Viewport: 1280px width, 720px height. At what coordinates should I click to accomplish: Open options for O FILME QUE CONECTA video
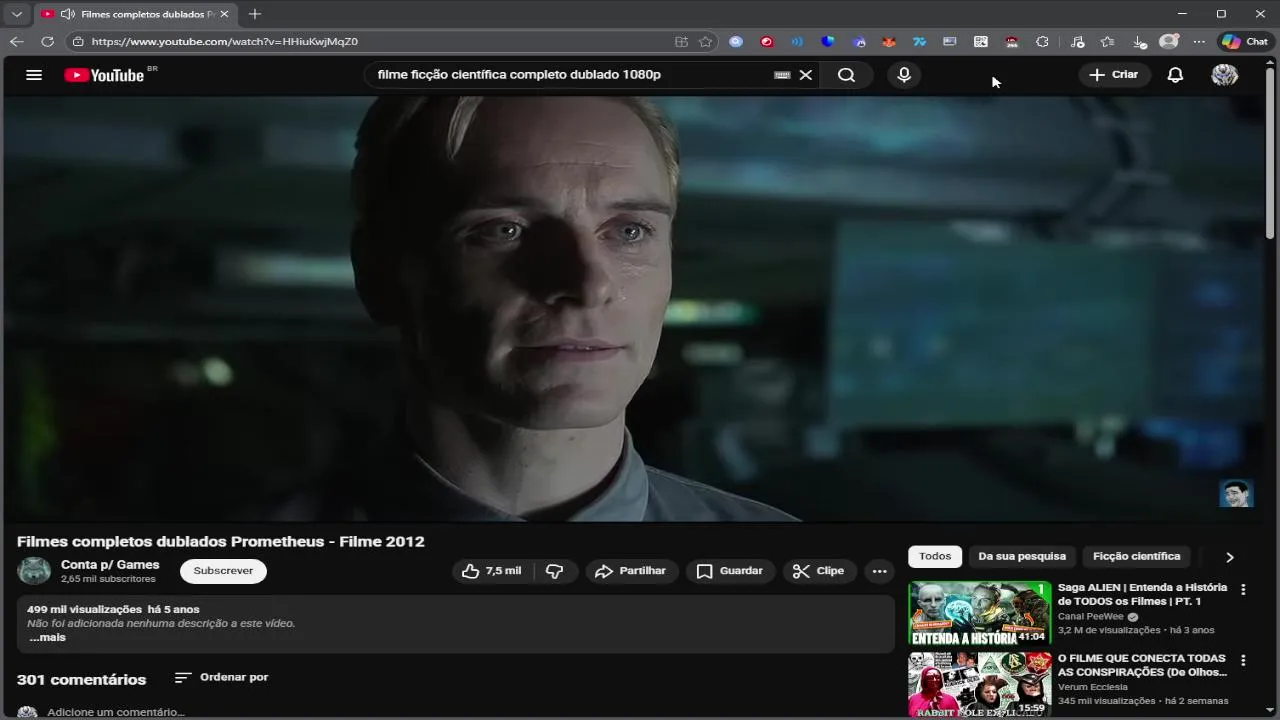pyautogui.click(x=1243, y=661)
